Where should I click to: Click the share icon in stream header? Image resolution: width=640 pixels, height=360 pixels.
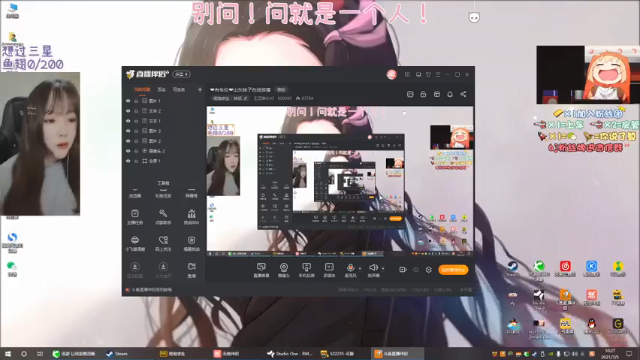click(x=463, y=94)
